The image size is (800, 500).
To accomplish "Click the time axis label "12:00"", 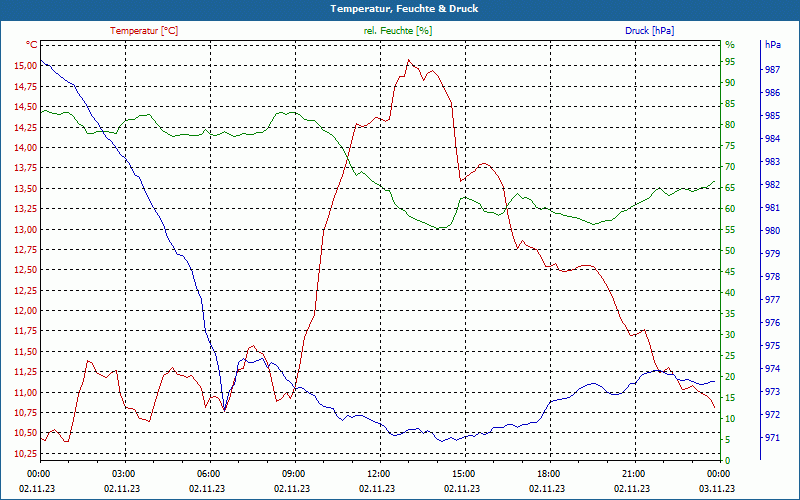I will point(379,473).
